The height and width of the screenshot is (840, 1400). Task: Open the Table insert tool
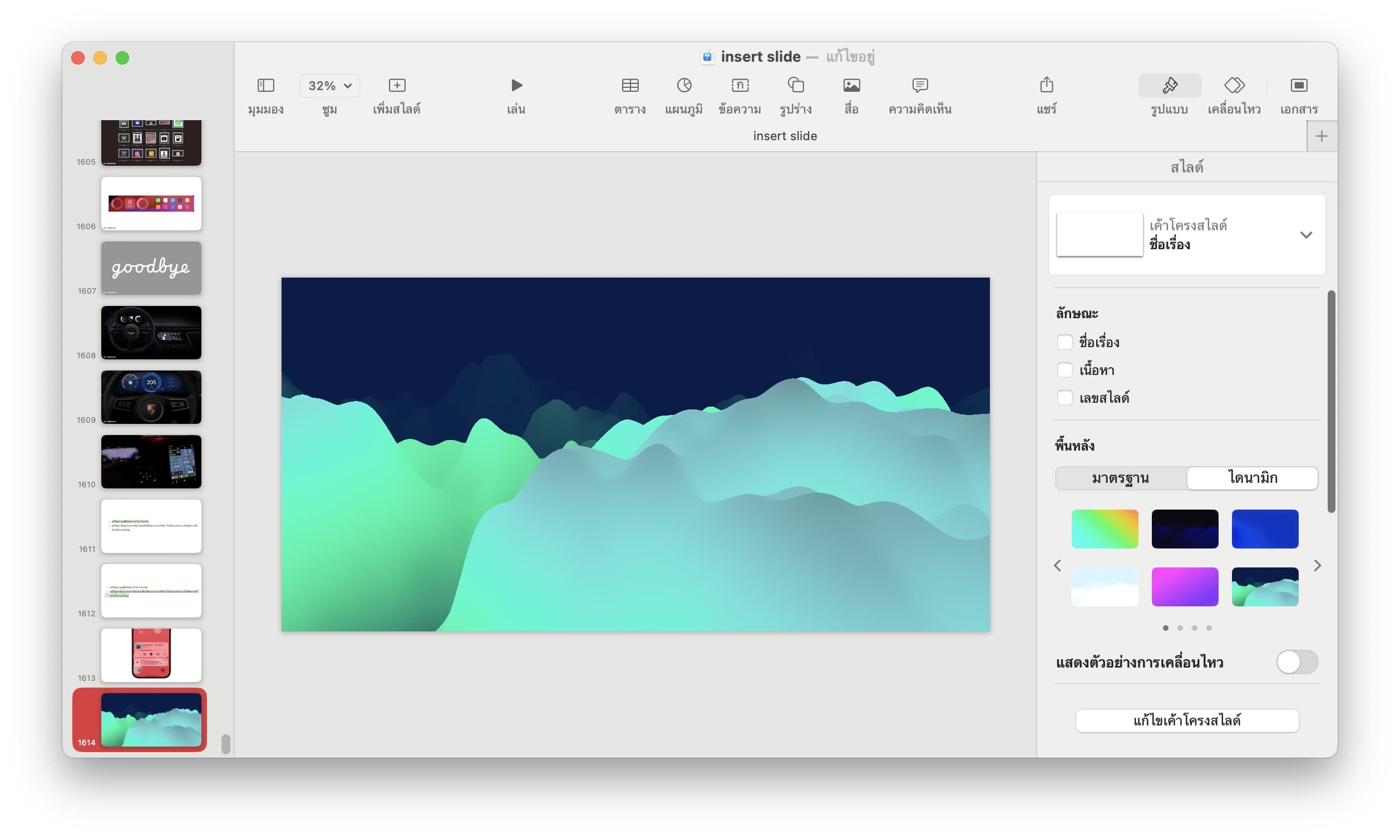(x=629, y=86)
